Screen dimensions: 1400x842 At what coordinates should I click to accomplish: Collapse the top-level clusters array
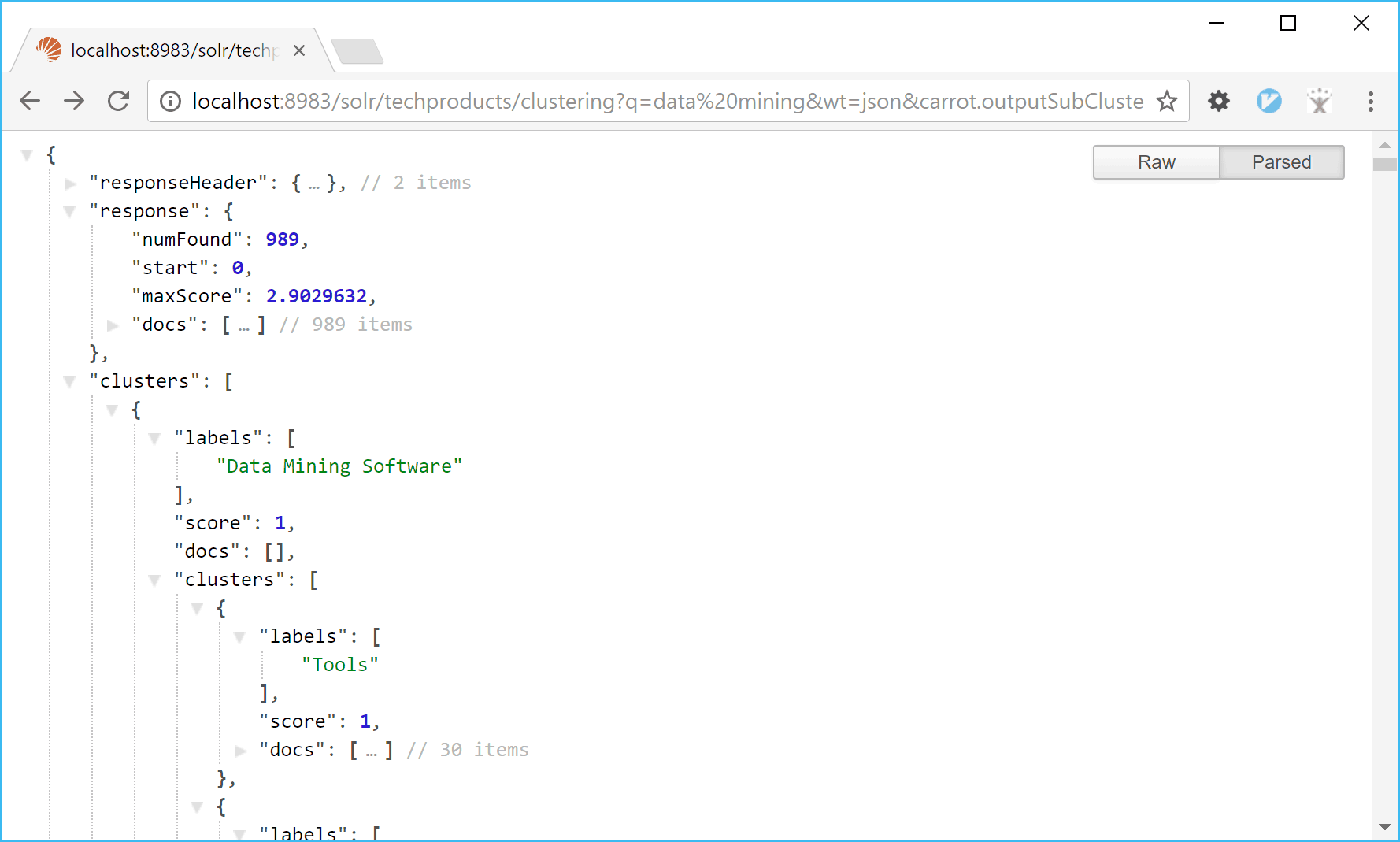pos(70,382)
